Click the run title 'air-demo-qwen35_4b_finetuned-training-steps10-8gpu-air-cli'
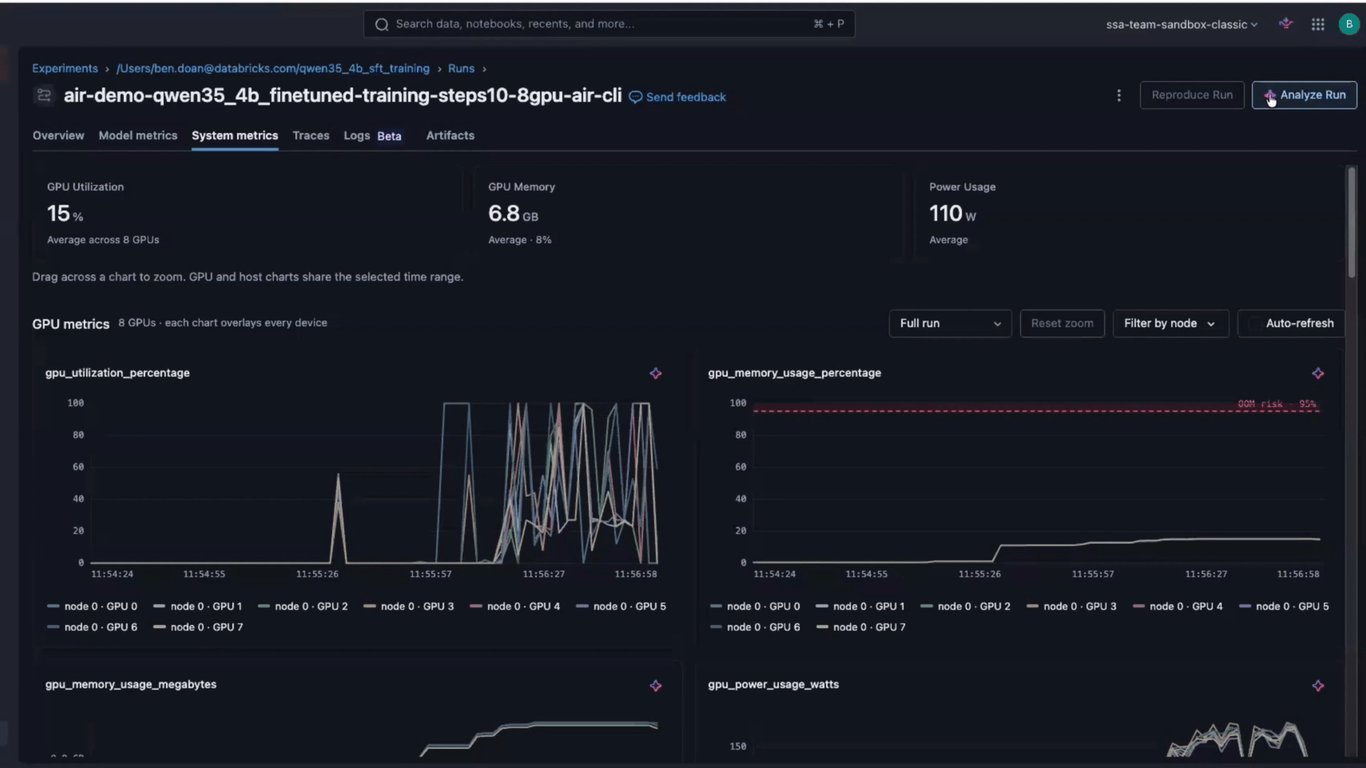The width and height of the screenshot is (1366, 768). tap(342, 96)
